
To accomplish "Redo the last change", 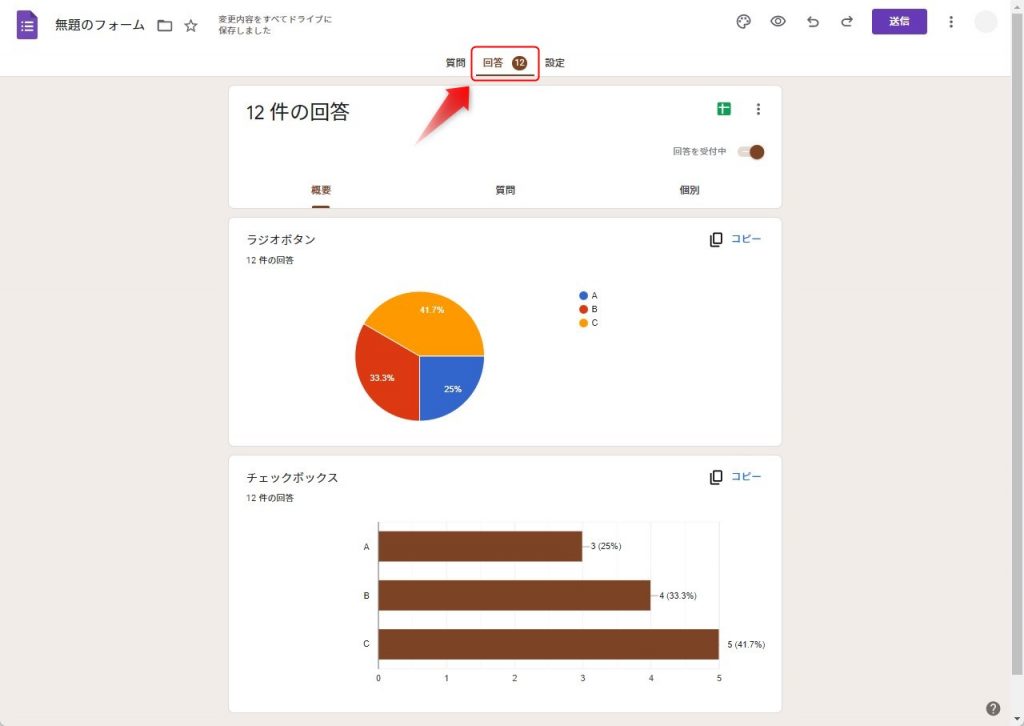I will click(x=847, y=22).
